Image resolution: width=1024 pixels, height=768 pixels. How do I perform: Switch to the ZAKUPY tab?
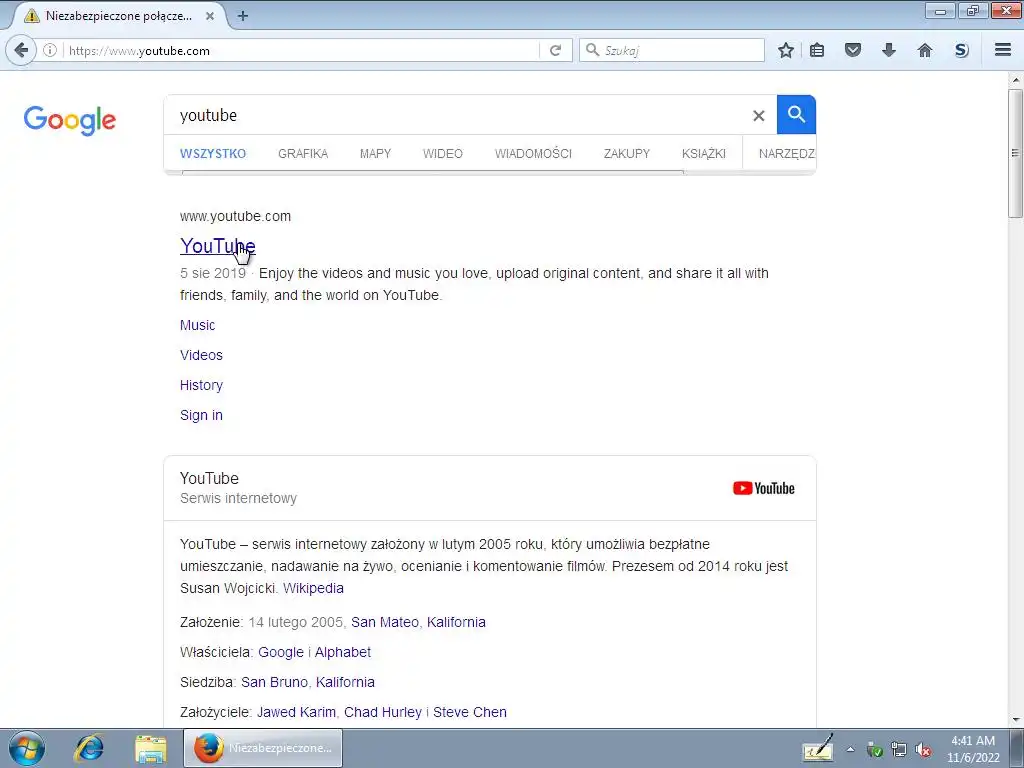(x=627, y=153)
